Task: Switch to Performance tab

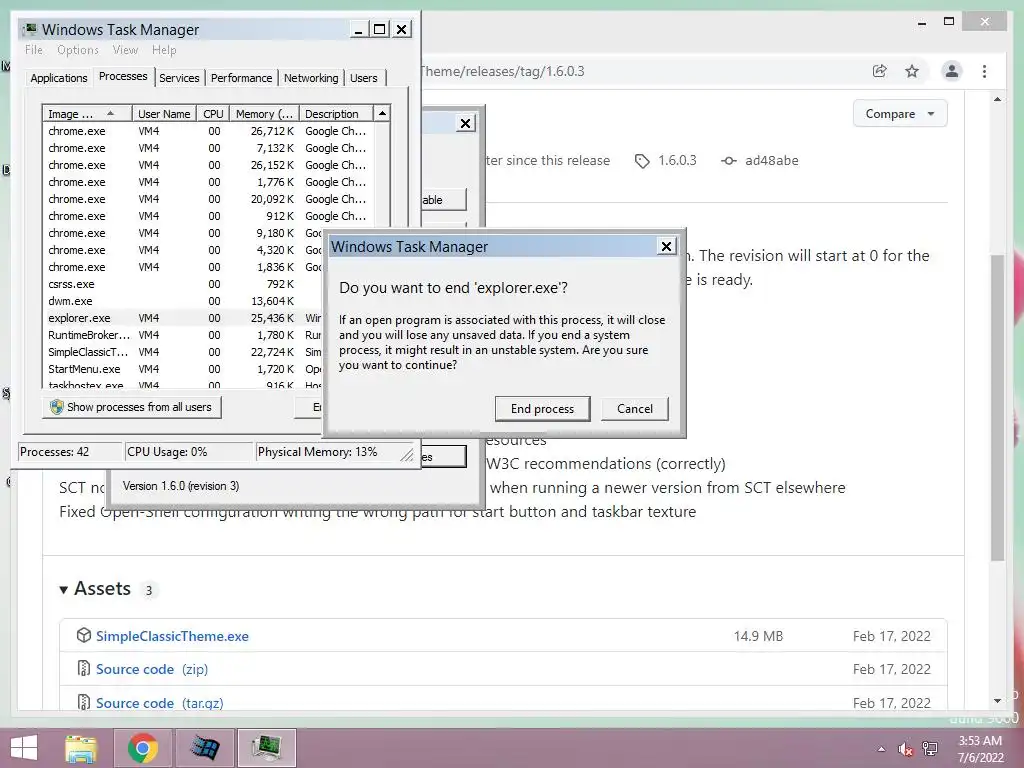Action: point(241,78)
